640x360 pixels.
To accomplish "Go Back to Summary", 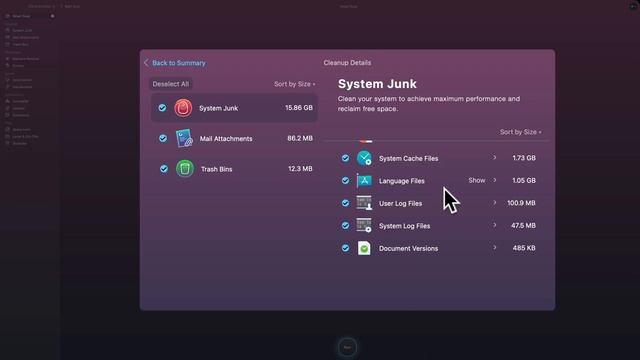I will coord(179,63).
